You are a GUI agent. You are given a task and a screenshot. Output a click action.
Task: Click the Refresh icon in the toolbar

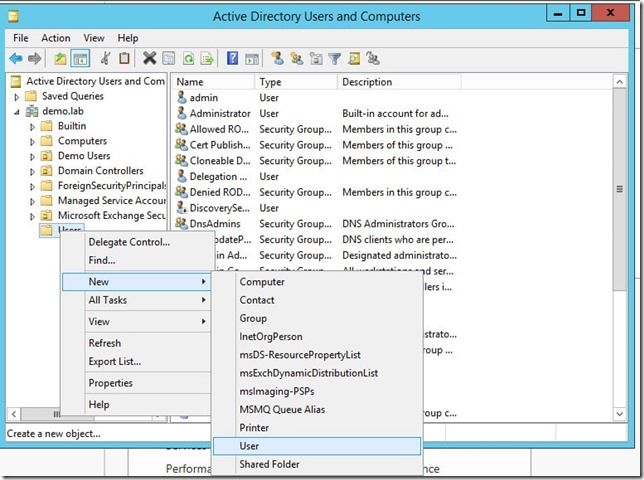(x=187, y=59)
